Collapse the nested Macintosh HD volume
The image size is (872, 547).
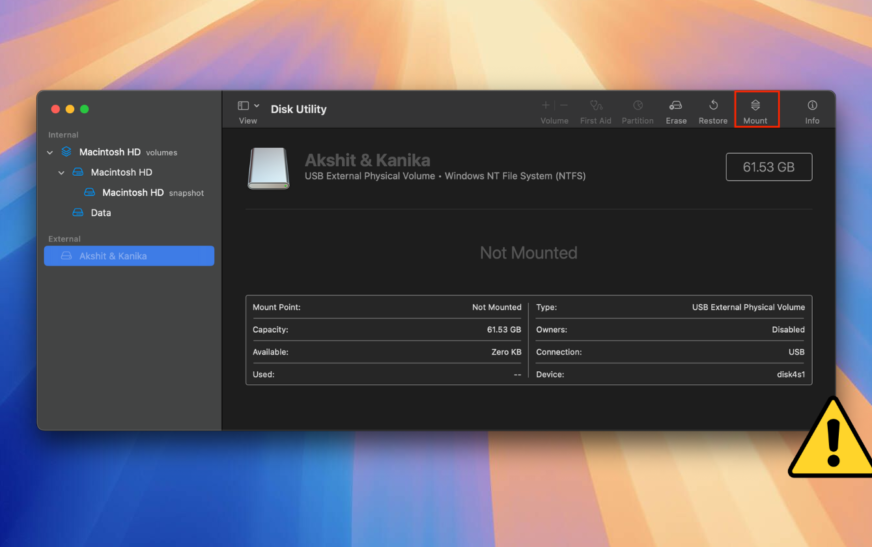pyautogui.click(x=61, y=173)
